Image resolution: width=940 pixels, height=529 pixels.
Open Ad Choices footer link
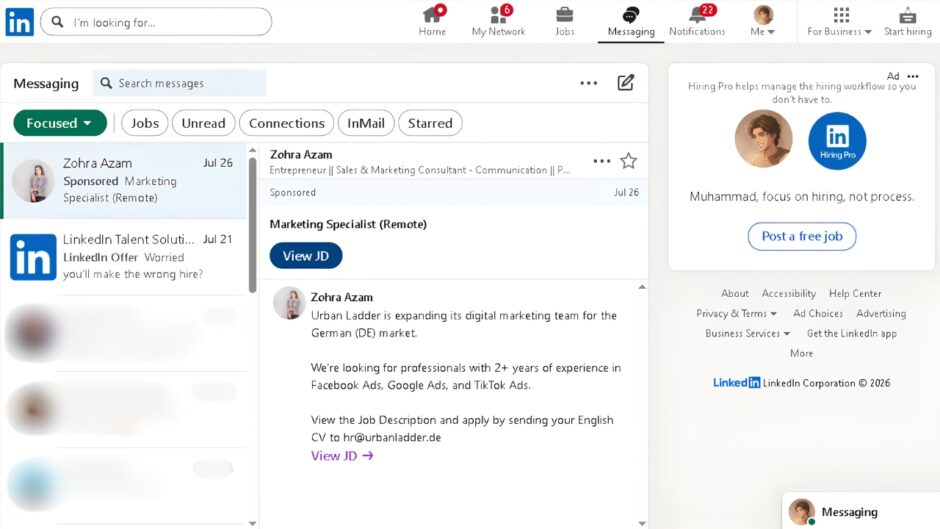[818, 314]
